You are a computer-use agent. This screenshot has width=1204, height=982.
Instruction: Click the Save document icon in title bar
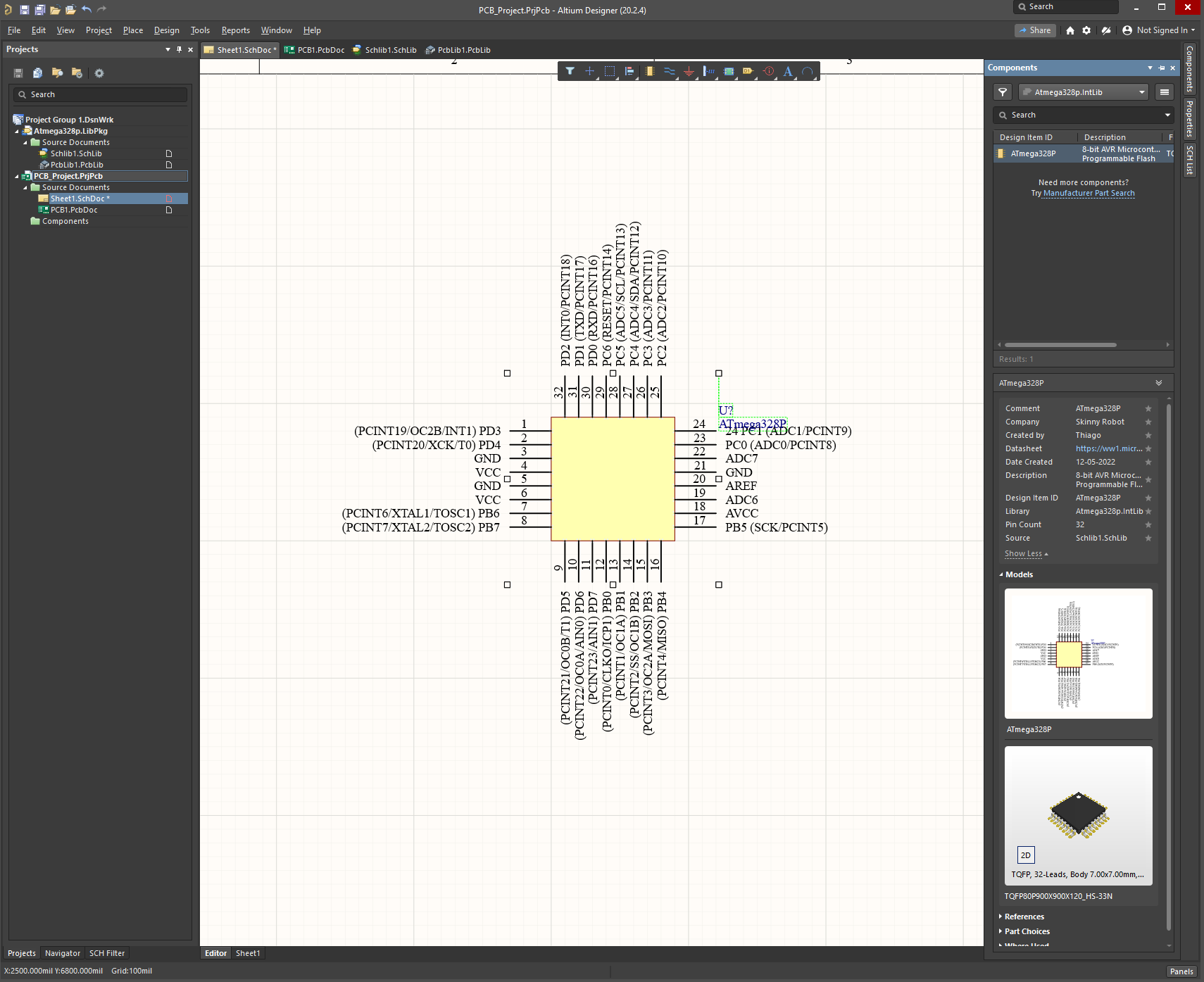24,10
